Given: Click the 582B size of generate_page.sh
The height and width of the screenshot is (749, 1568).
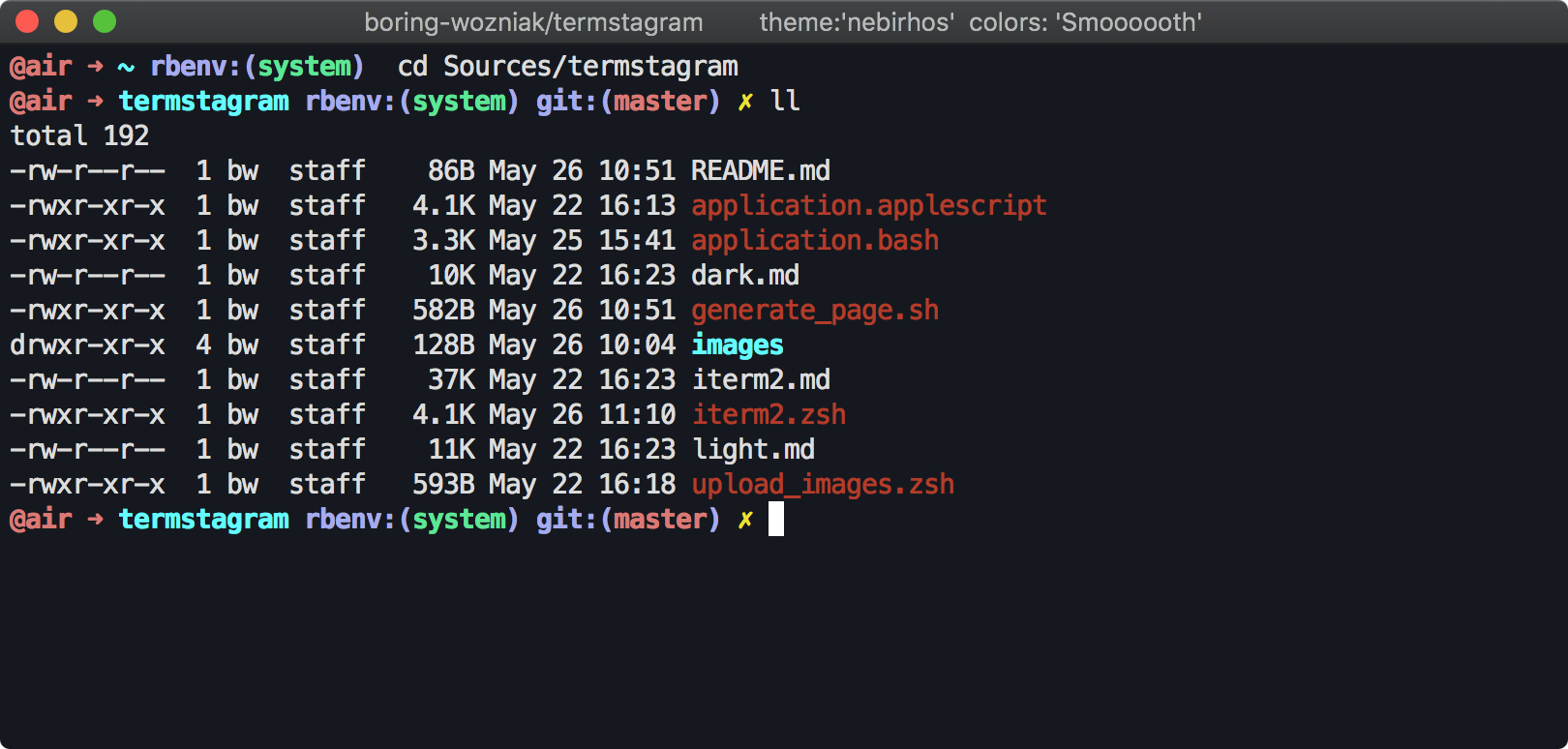Looking at the screenshot, I should (443, 311).
